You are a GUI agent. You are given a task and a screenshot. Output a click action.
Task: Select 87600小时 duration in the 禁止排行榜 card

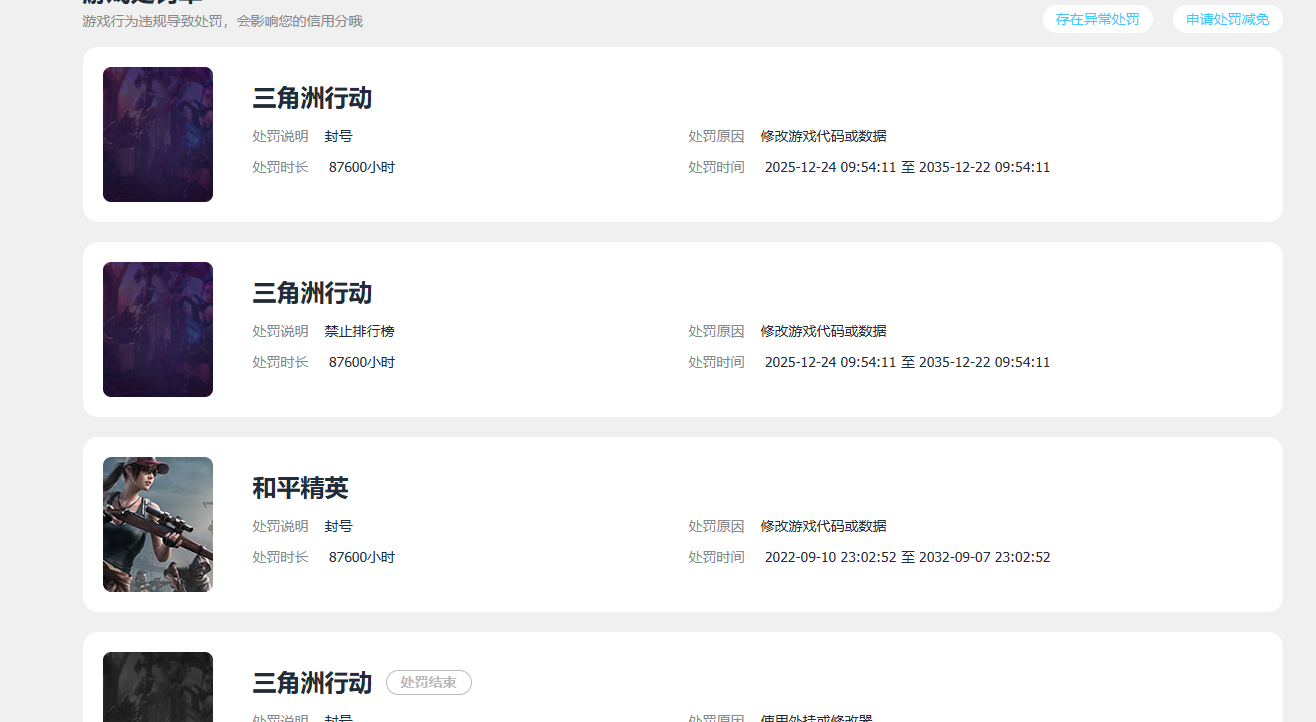click(x=362, y=362)
